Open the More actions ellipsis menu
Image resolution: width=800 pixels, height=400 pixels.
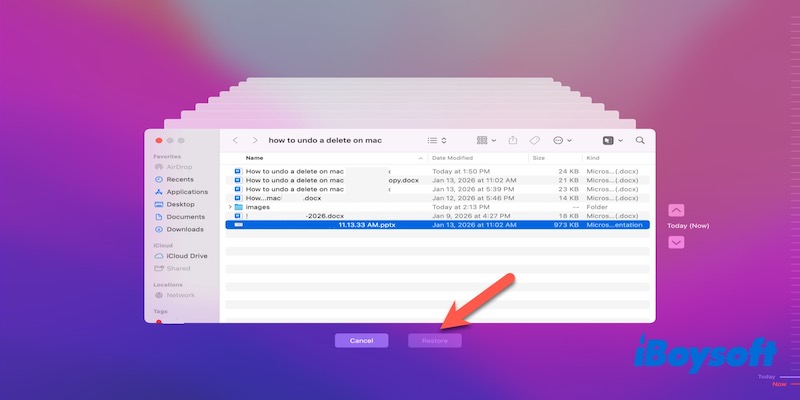[x=562, y=140]
